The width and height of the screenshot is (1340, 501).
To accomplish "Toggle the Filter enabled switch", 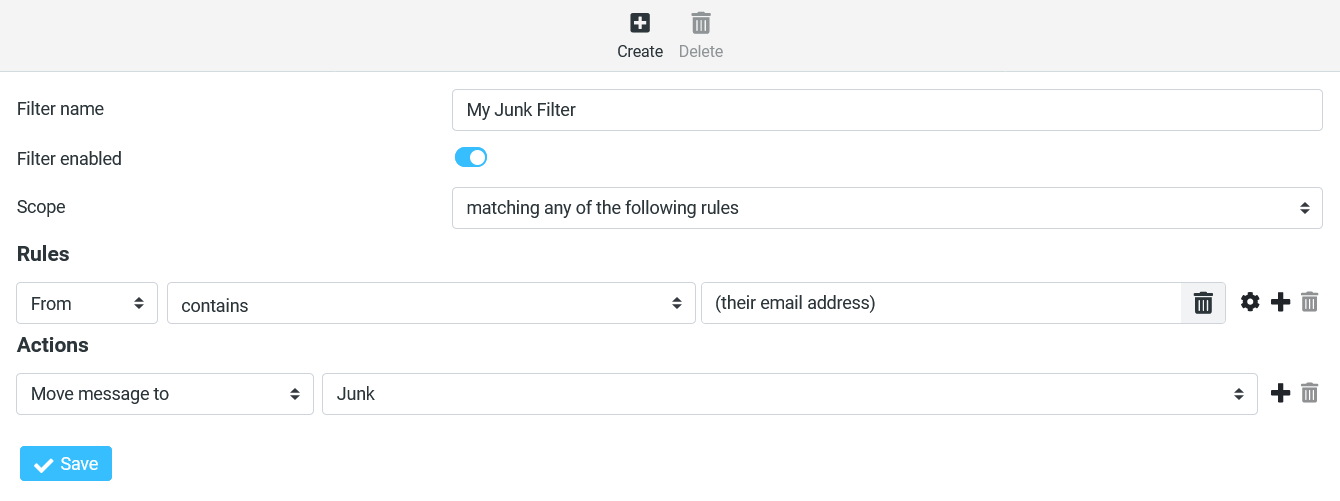I will click(471, 157).
